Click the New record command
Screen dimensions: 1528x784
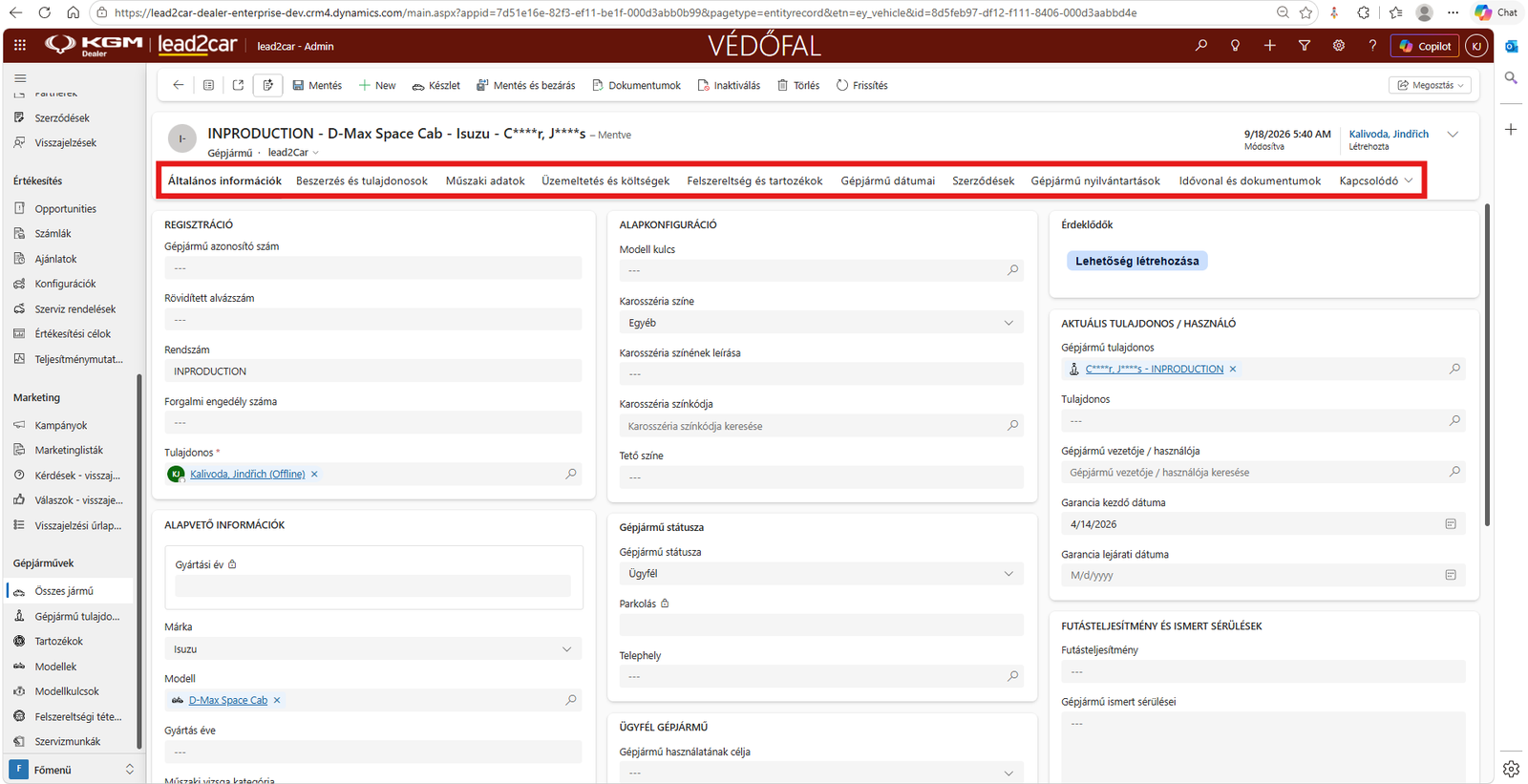[x=377, y=85]
